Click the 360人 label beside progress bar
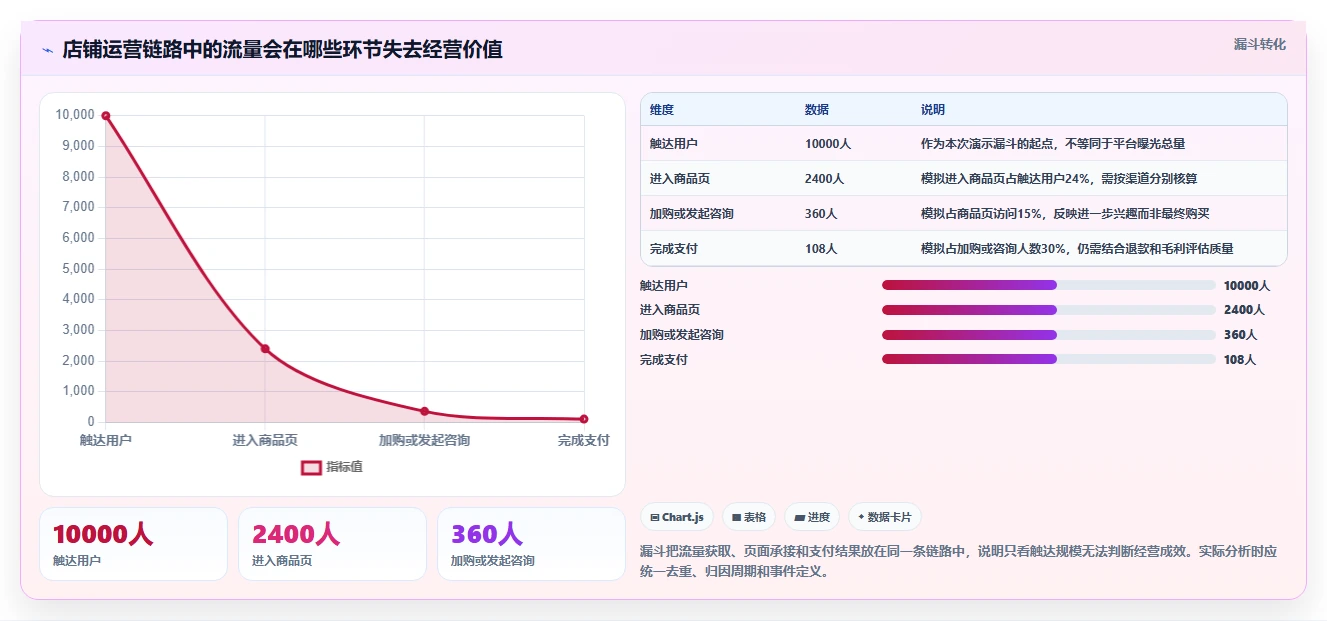Screen dimensions: 1327x621 (1240, 335)
